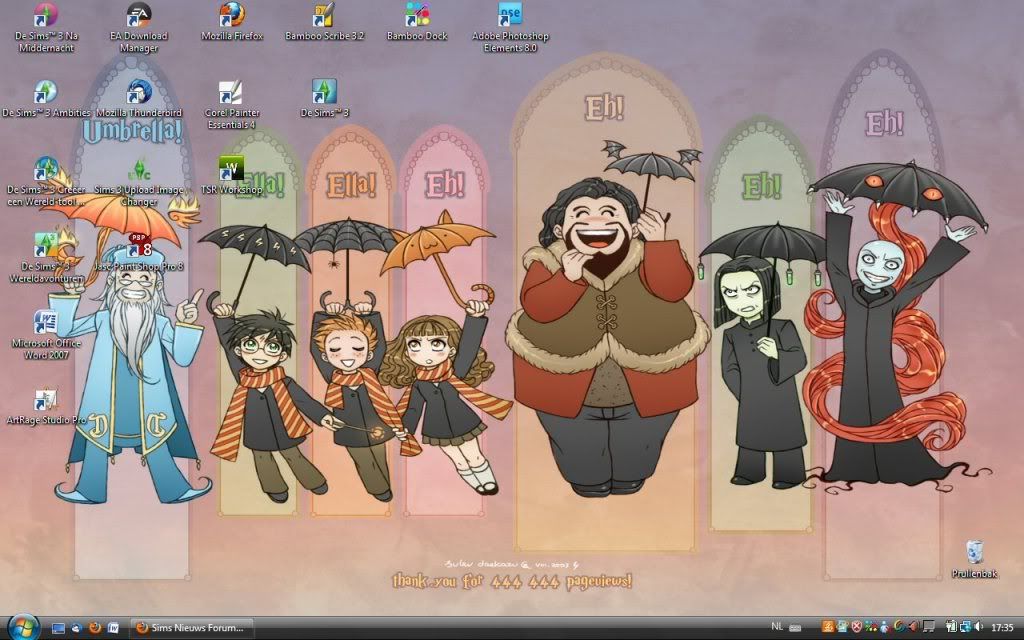
Task: Open De Sims 3 Ambities shortcut
Action: pyautogui.click(x=46, y=99)
